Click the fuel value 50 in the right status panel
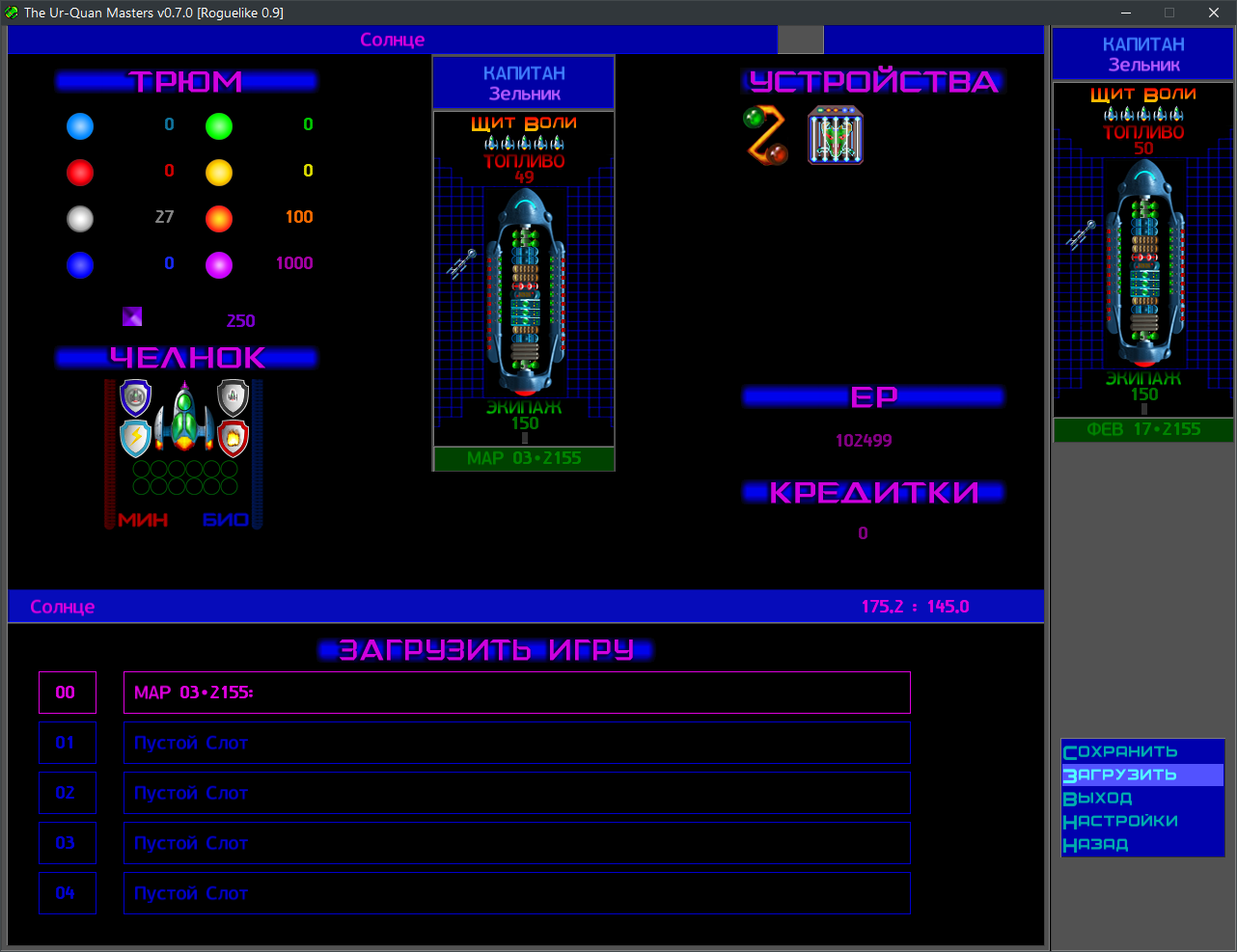1237x952 pixels. [1143, 149]
